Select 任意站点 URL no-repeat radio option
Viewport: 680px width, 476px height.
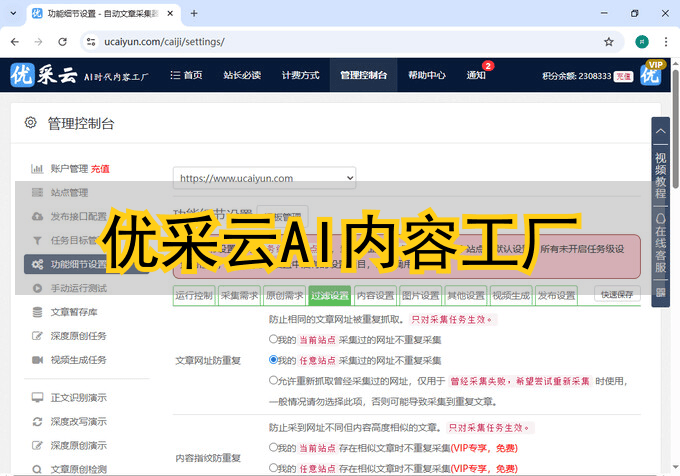coord(273,359)
